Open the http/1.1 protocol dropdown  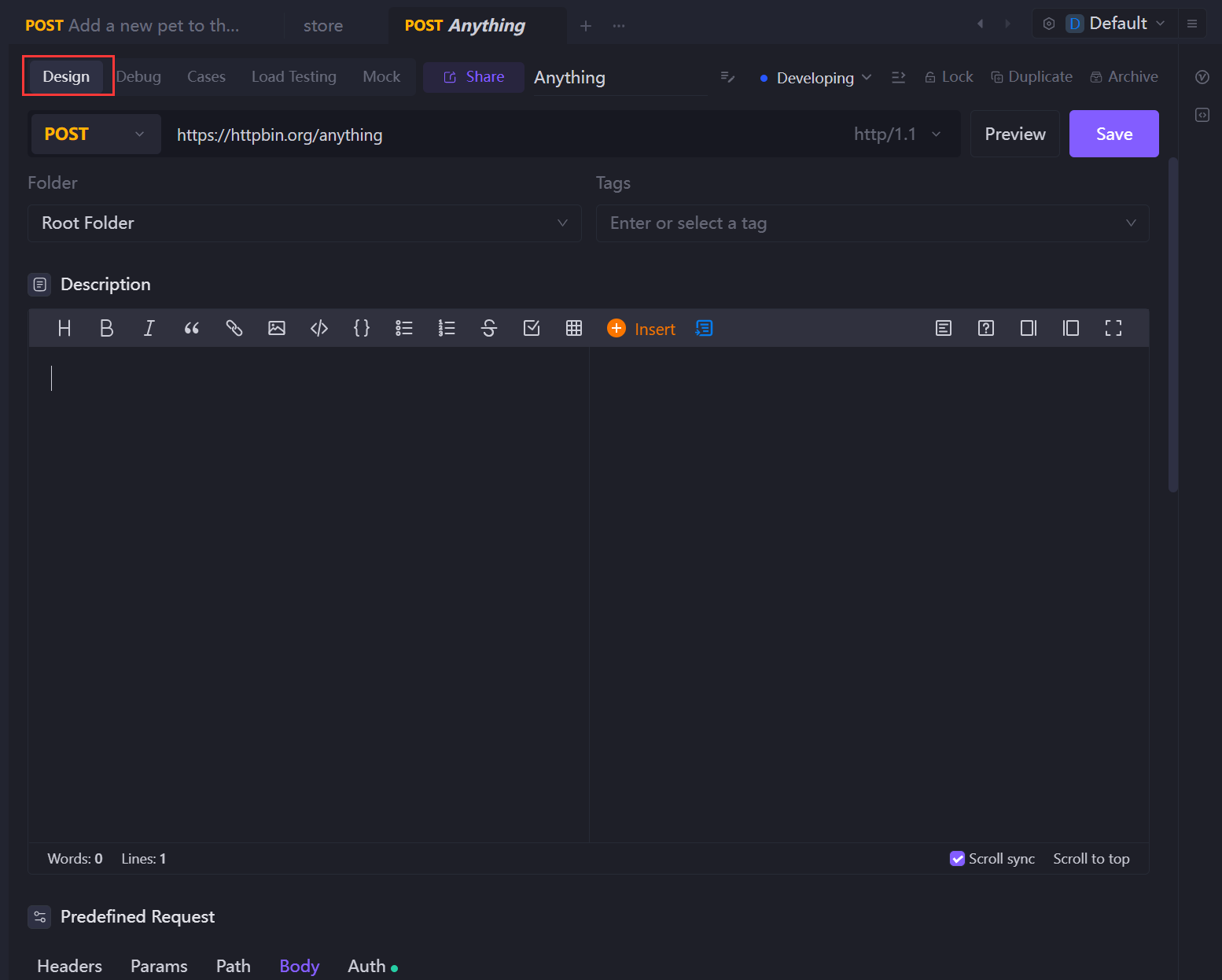tap(897, 134)
